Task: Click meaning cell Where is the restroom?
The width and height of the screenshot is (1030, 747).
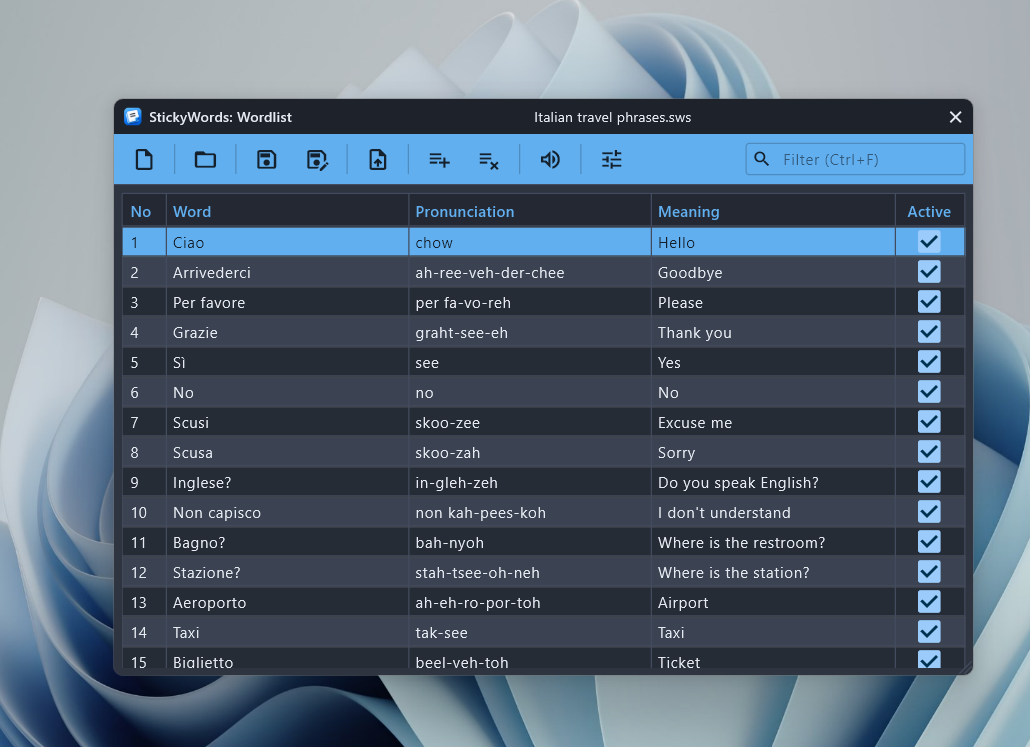Action: point(772,543)
